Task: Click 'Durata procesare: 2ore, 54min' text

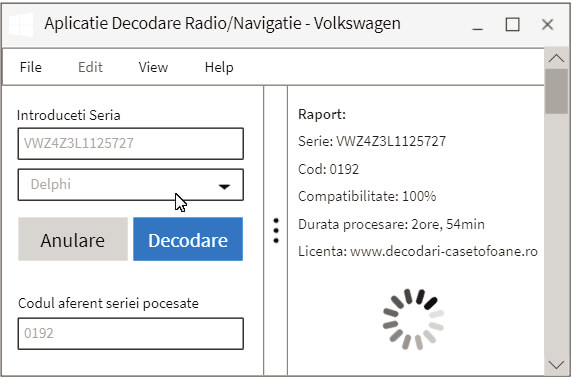Action: point(391,224)
